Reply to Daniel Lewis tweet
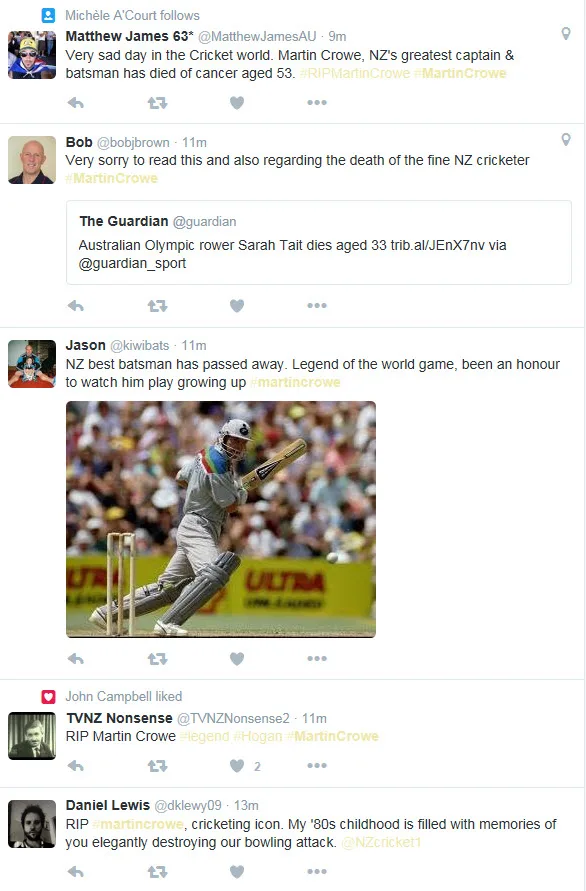Image resolution: width=586 pixels, height=891 pixels. (x=76, y=872)
